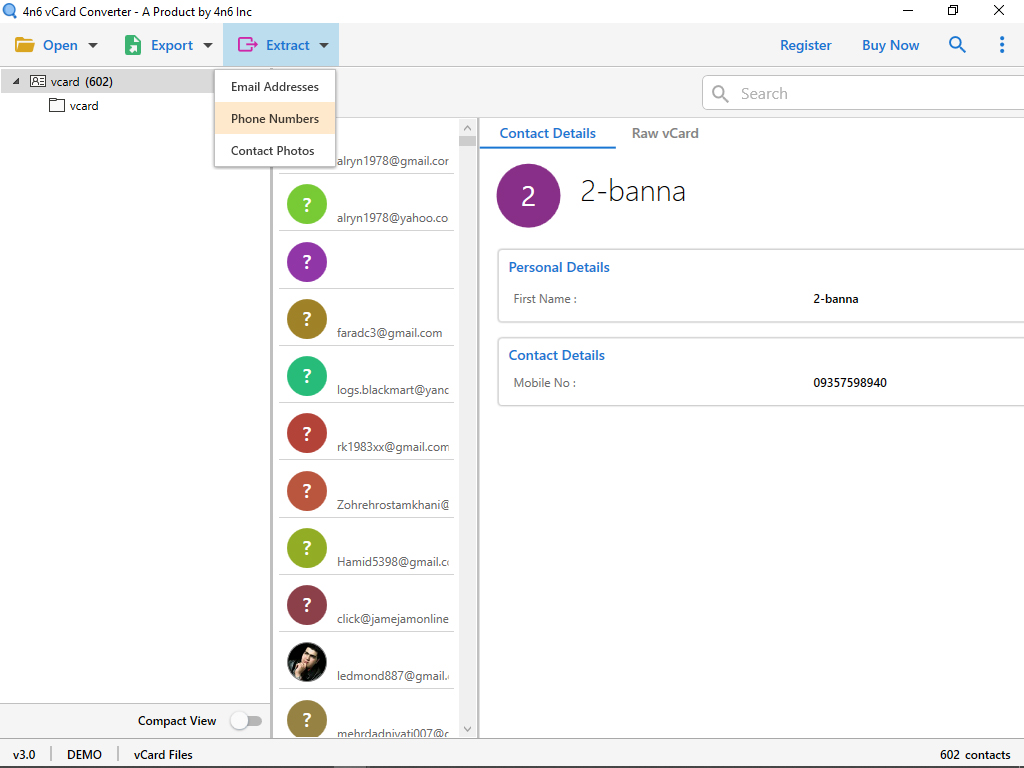Click the Compact View label
Viewport: 1024px width, 768px height.
[x=177, y=720]
